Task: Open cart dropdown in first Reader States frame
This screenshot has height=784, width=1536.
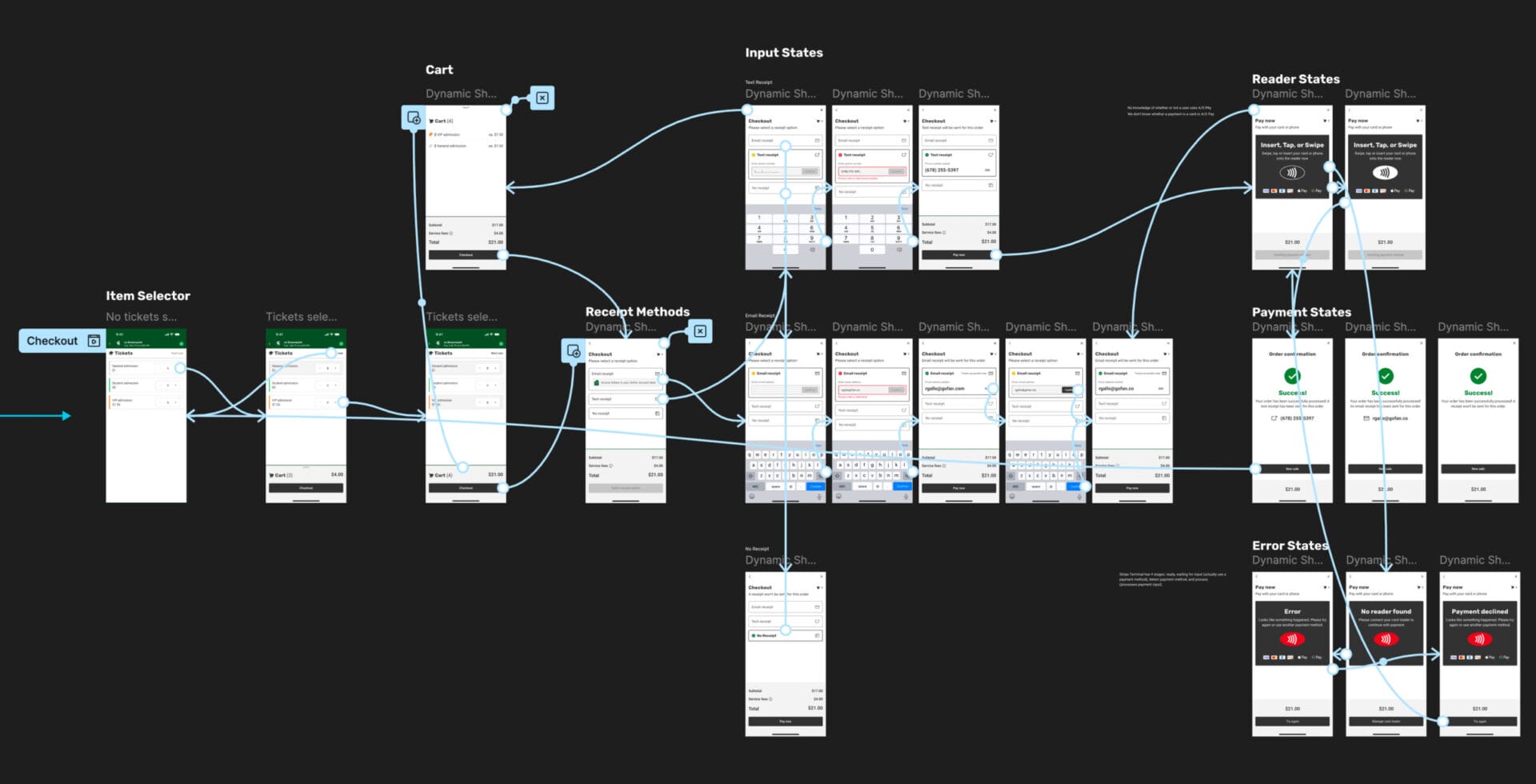Action: (1326, 121)
